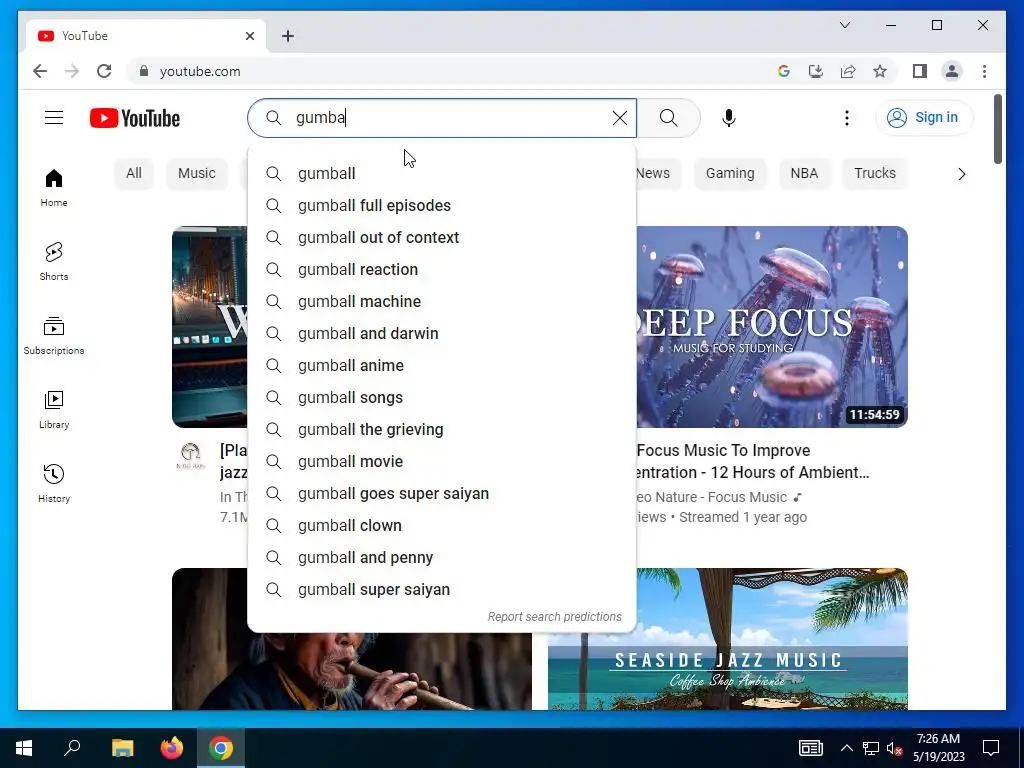Open Chrome's three-dot menu
Image resolution: width=1024 pixels, height=768 pixels.
point(984,71)
